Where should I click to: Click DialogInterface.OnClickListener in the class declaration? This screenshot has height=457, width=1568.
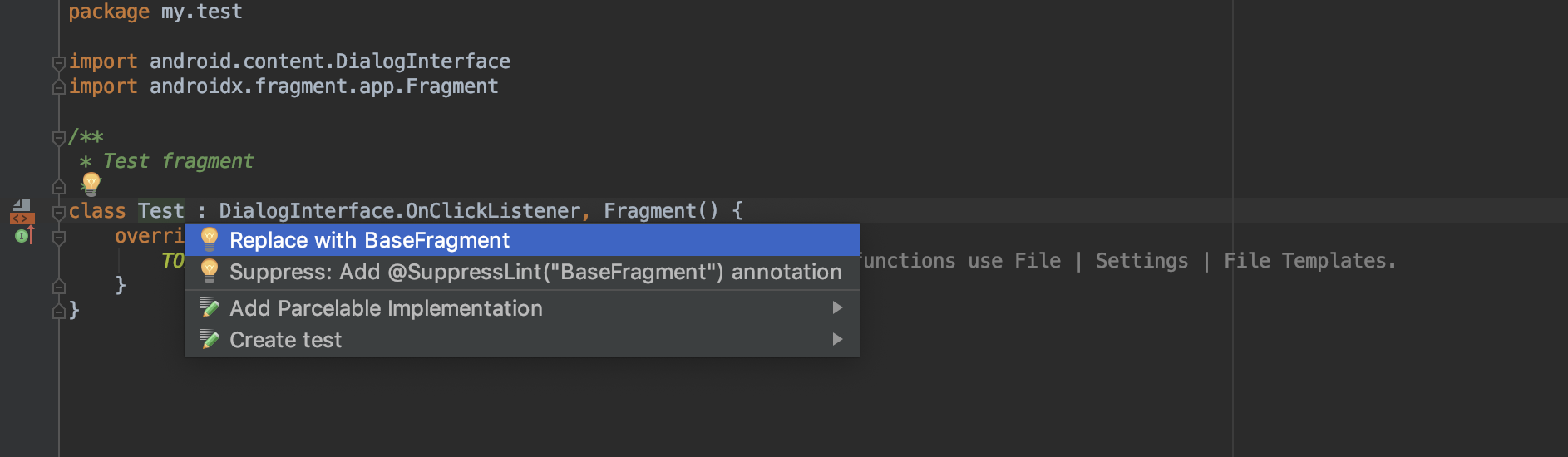[x=399, y=211]
